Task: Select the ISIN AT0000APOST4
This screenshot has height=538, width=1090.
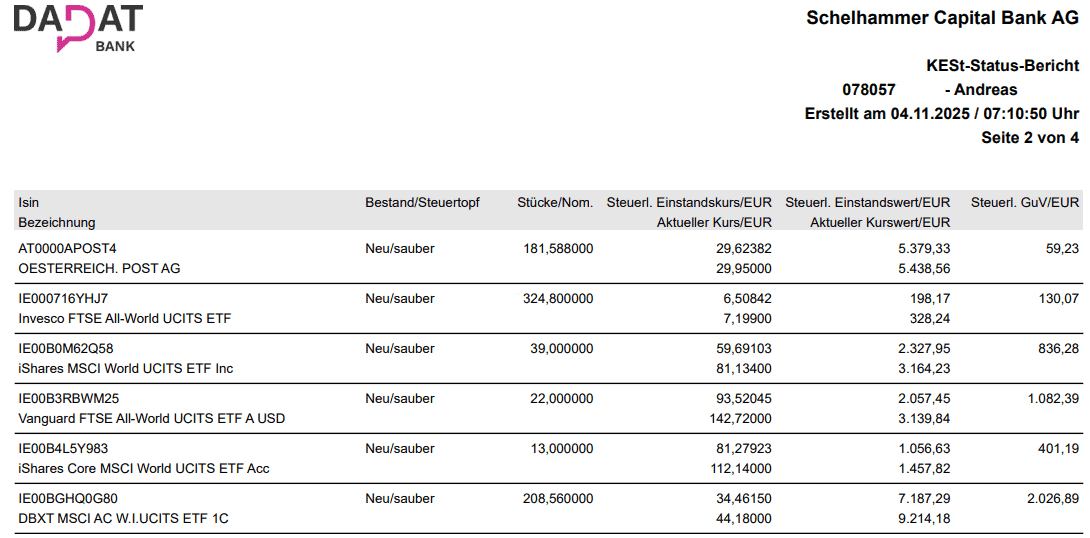Action: tap(68, 248)
